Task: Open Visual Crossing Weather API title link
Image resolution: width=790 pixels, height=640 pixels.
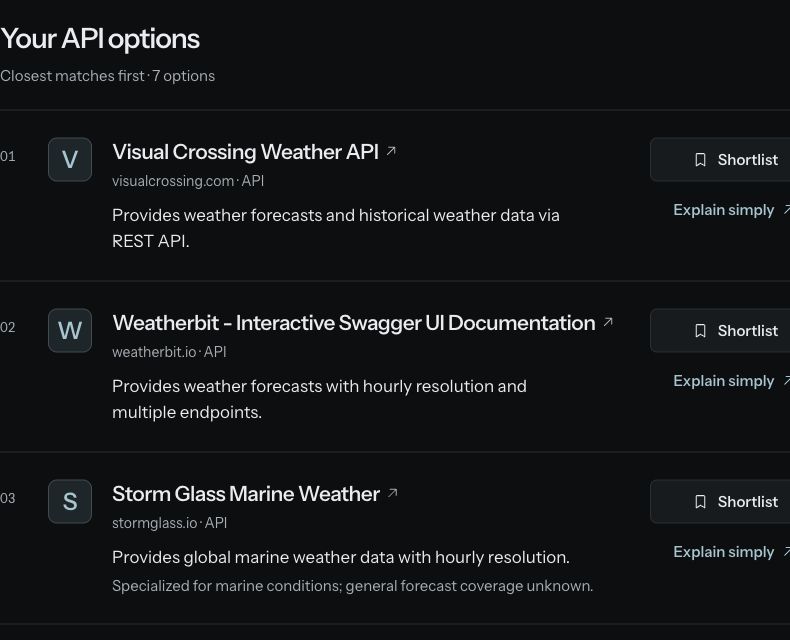Action: [245, 152]
